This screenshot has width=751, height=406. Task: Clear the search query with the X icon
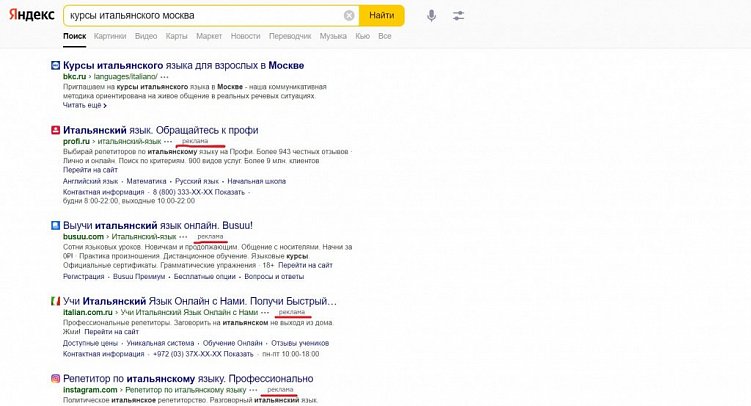pyautogui.click(x=349, y=16)
